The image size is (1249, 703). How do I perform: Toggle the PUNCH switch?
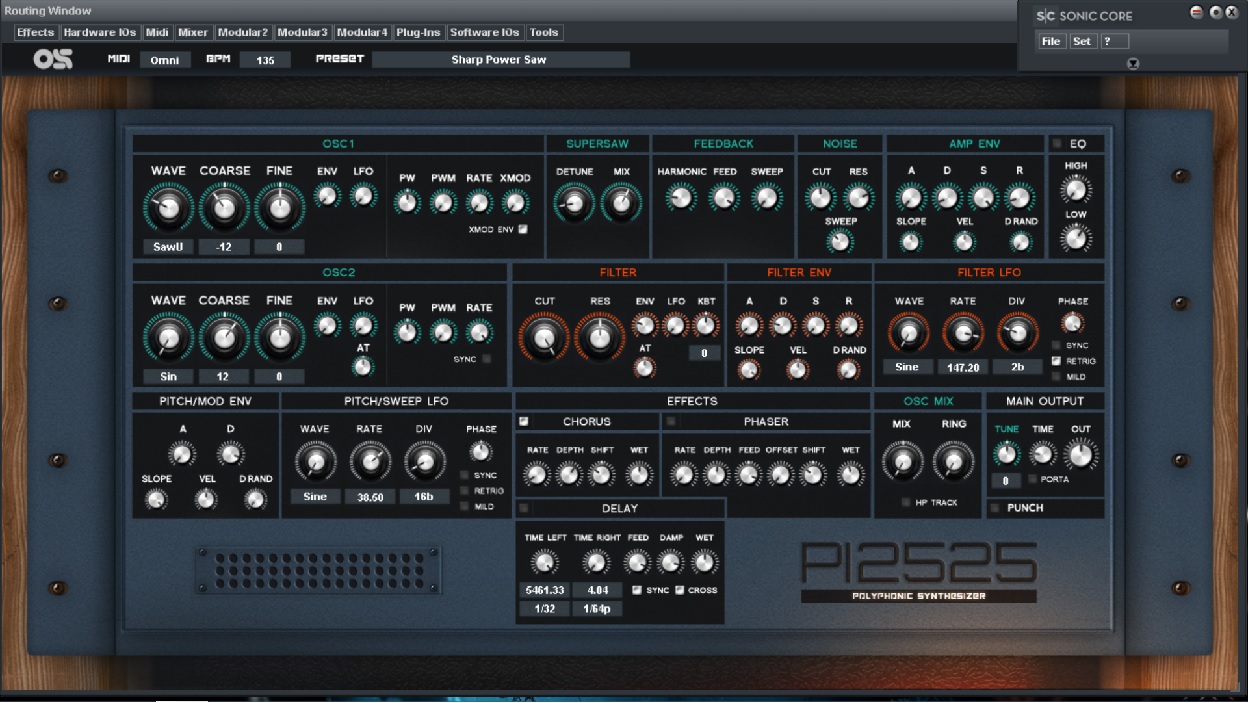[x=995, y=508]
